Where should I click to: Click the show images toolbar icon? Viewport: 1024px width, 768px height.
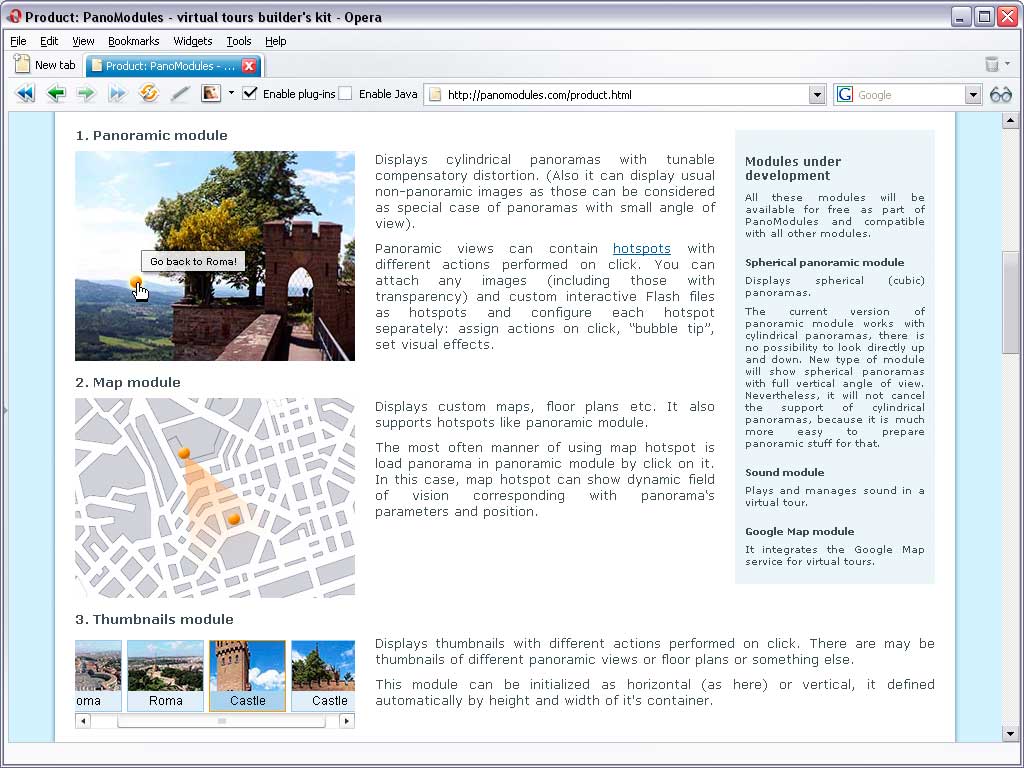[x=211, y=93]
